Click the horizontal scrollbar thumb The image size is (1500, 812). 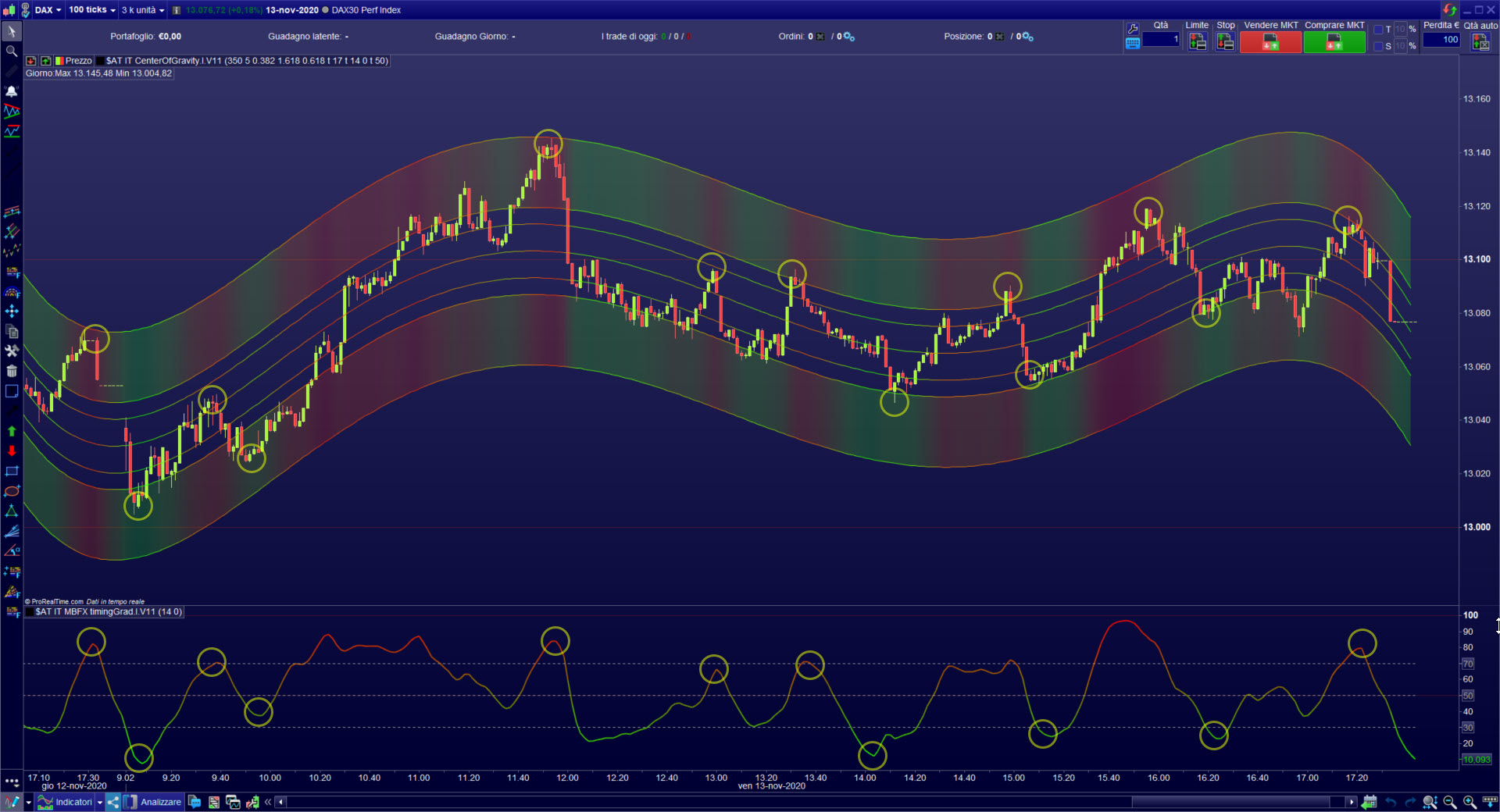[1230, 802]
